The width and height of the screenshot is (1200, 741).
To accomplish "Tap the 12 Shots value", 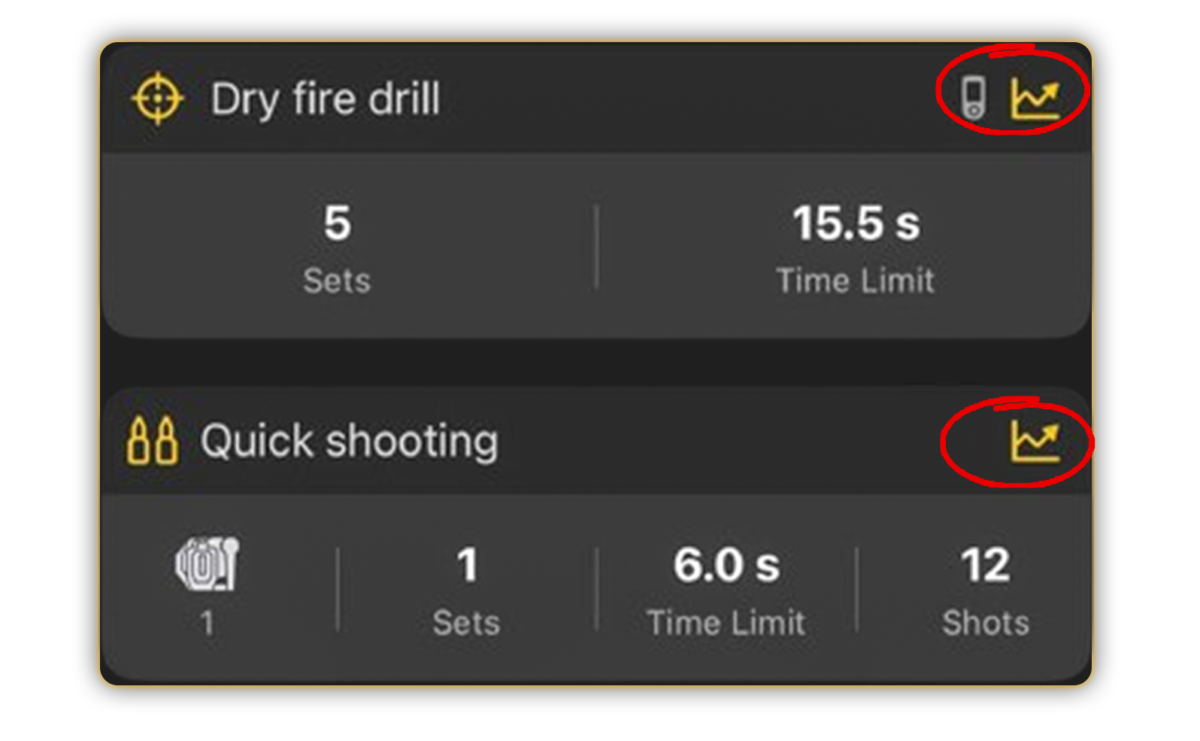I will (985, 566).
